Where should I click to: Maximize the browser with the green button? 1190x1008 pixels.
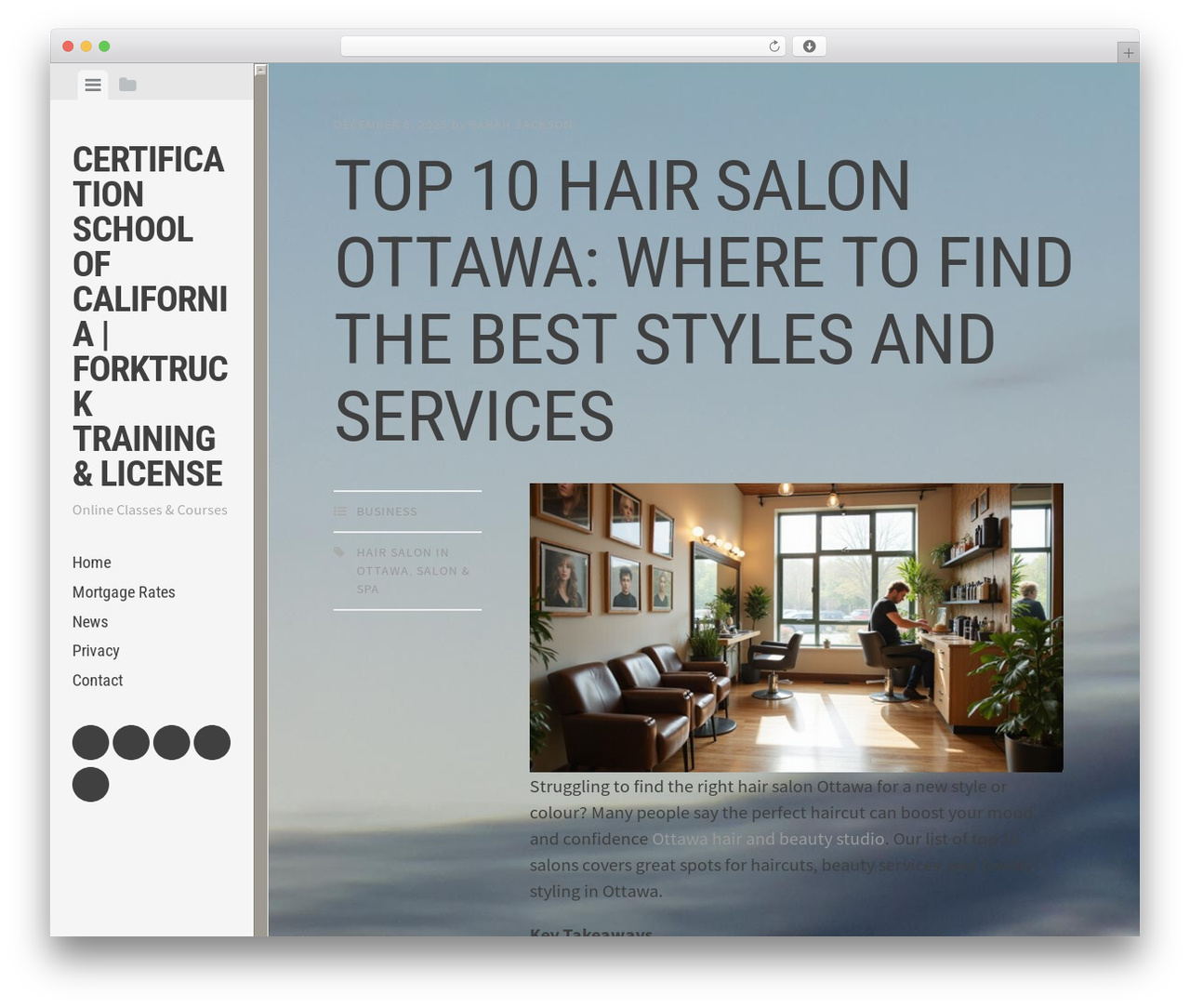pyautogui.click(x=104, y=46)
